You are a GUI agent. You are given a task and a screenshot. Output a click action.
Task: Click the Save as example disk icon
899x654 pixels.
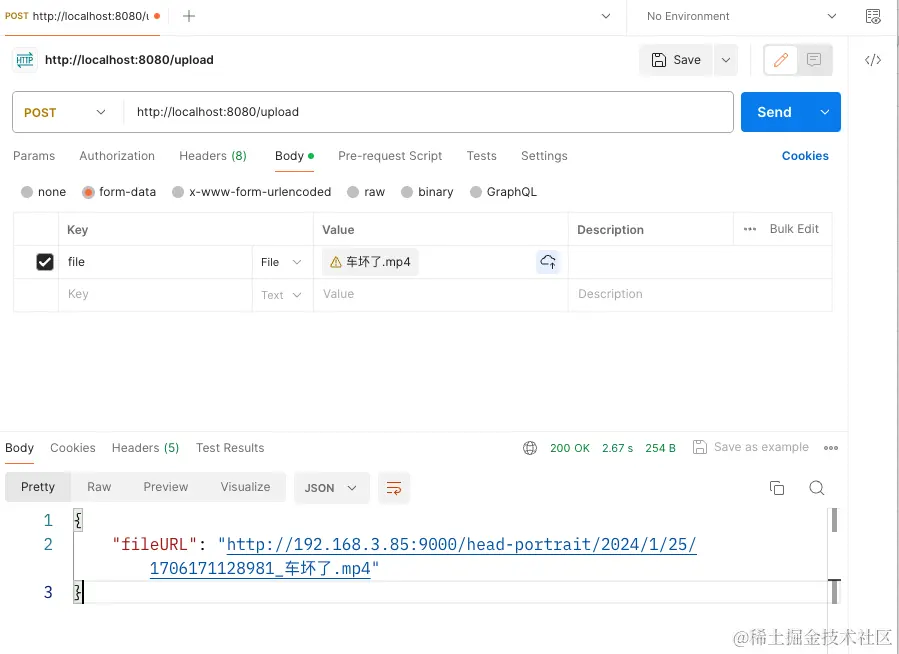click(x=699, y=447)
